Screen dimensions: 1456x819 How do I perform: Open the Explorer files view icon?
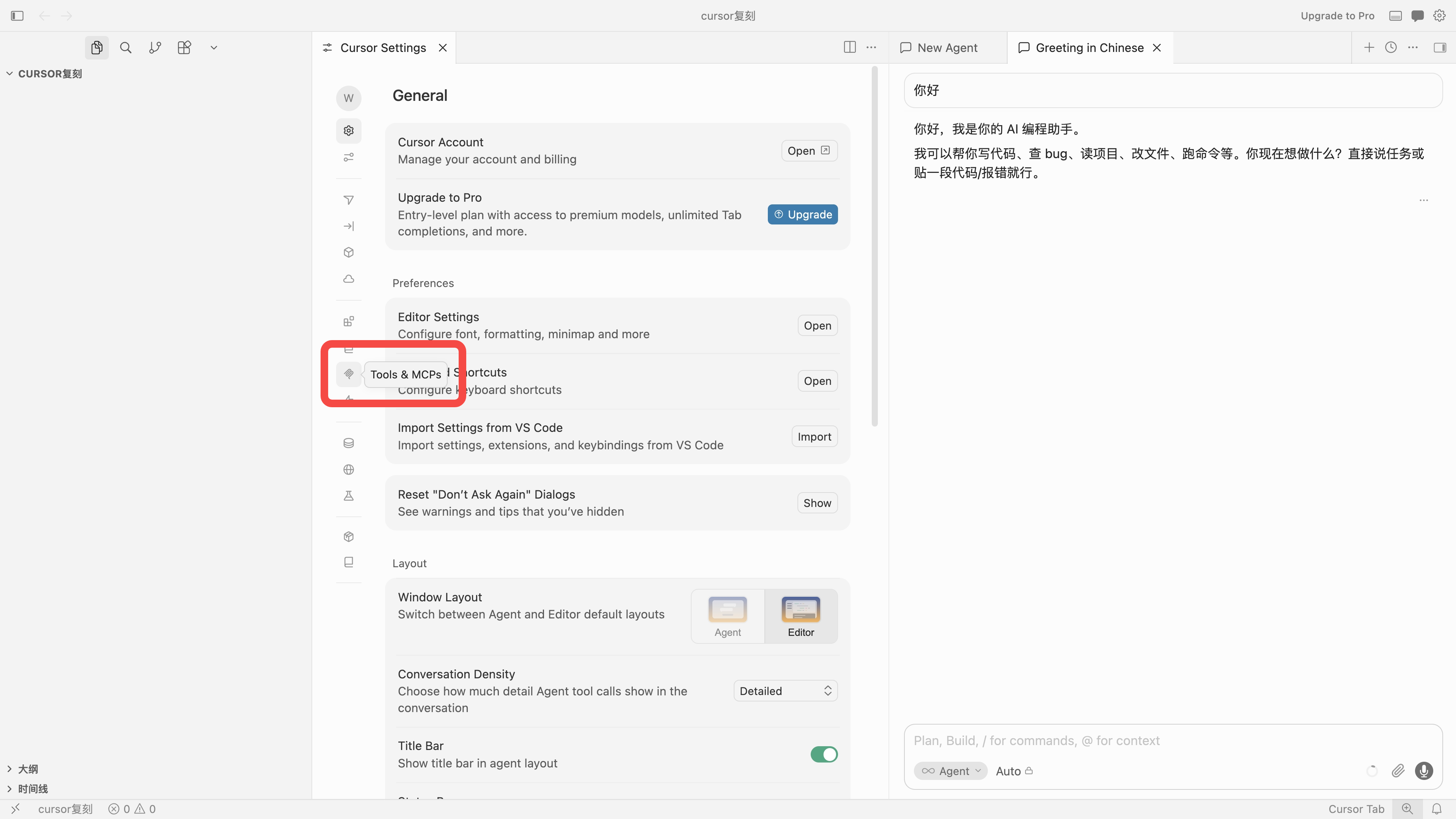(97, 48)
